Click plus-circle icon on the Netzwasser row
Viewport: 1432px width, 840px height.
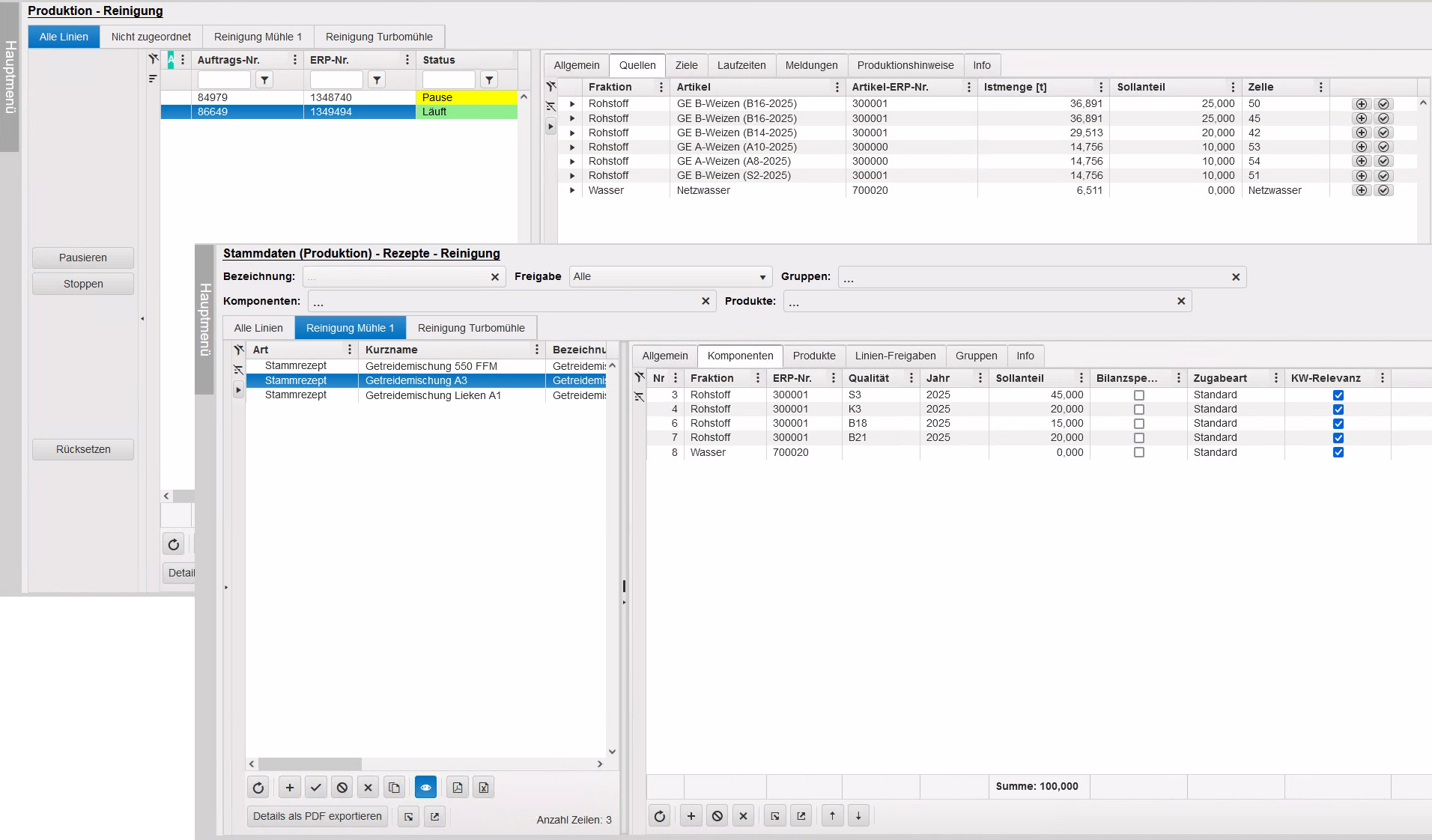click(x=1362, y=190)
